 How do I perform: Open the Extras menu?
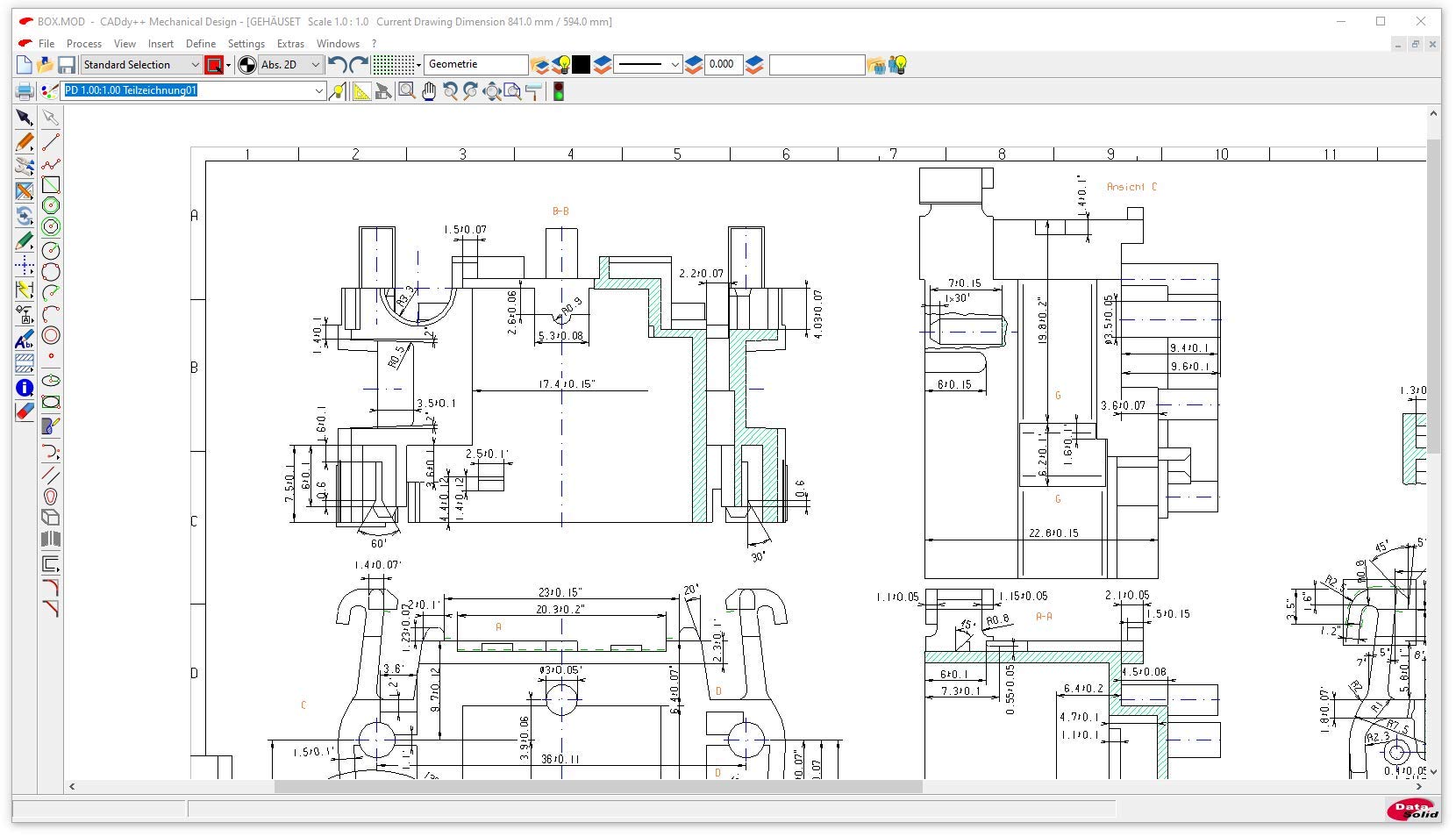[290, 43]
